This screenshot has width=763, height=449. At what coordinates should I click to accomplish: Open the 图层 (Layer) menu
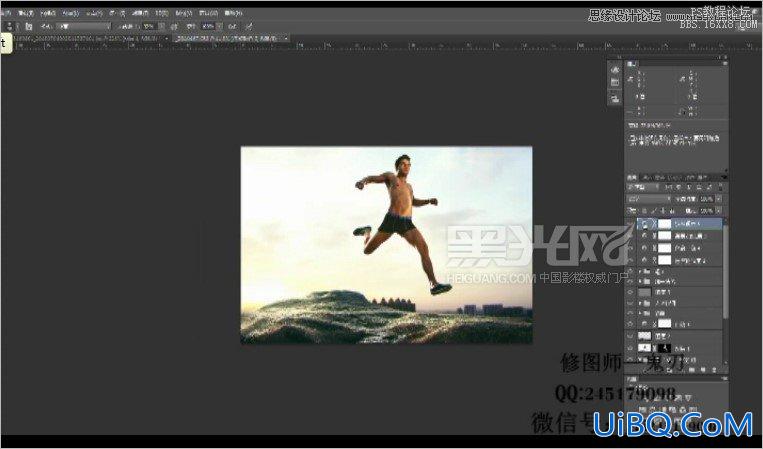click(x=70, y=13)
